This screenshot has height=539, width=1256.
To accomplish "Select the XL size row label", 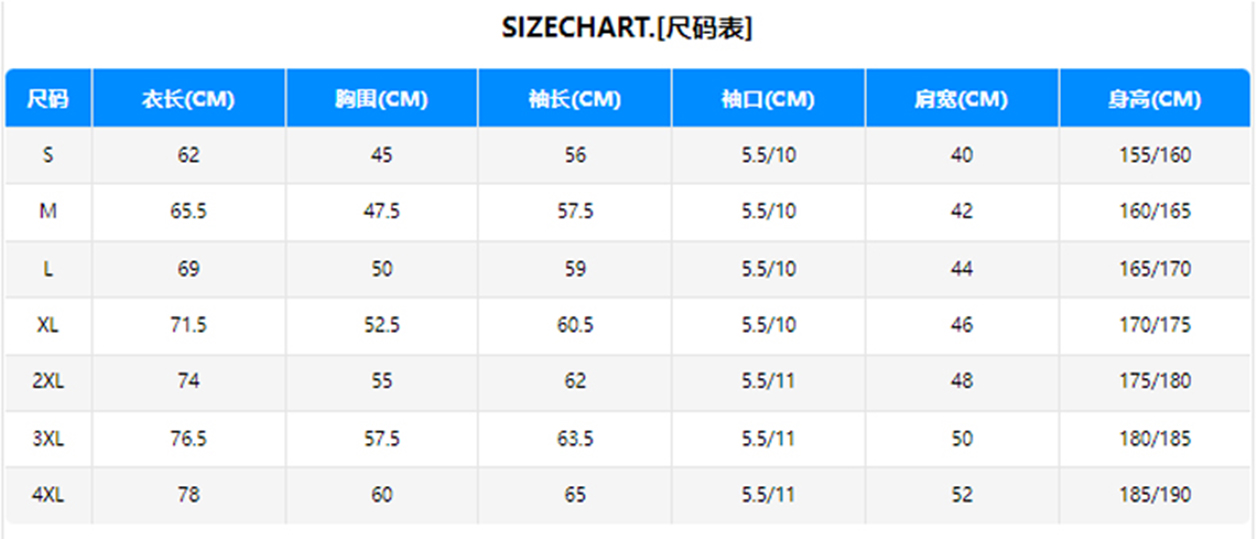I will tap(48, 325).
